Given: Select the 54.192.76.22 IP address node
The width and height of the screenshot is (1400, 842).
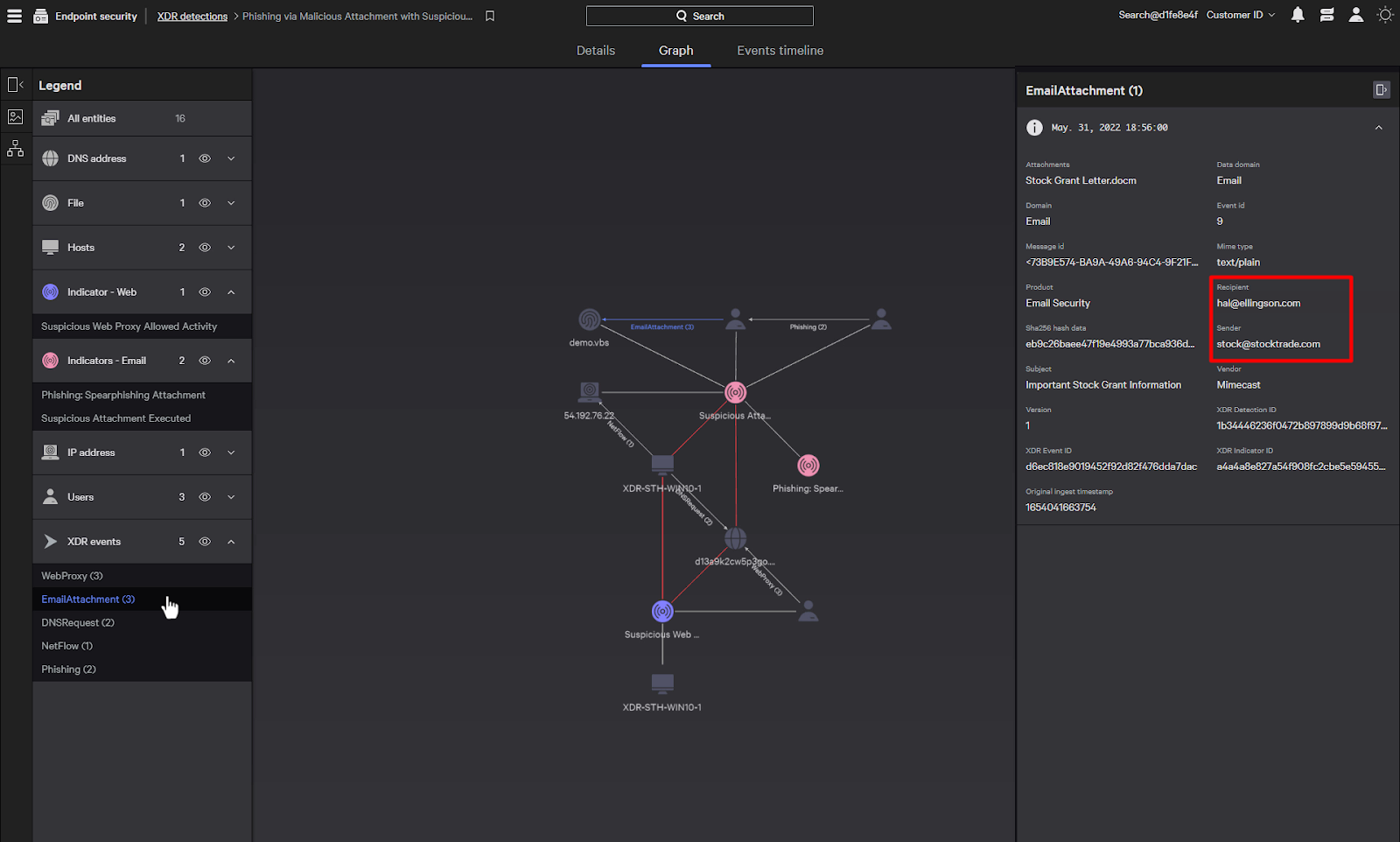Looking at the screenshot, I should click(x=590, y=391).
